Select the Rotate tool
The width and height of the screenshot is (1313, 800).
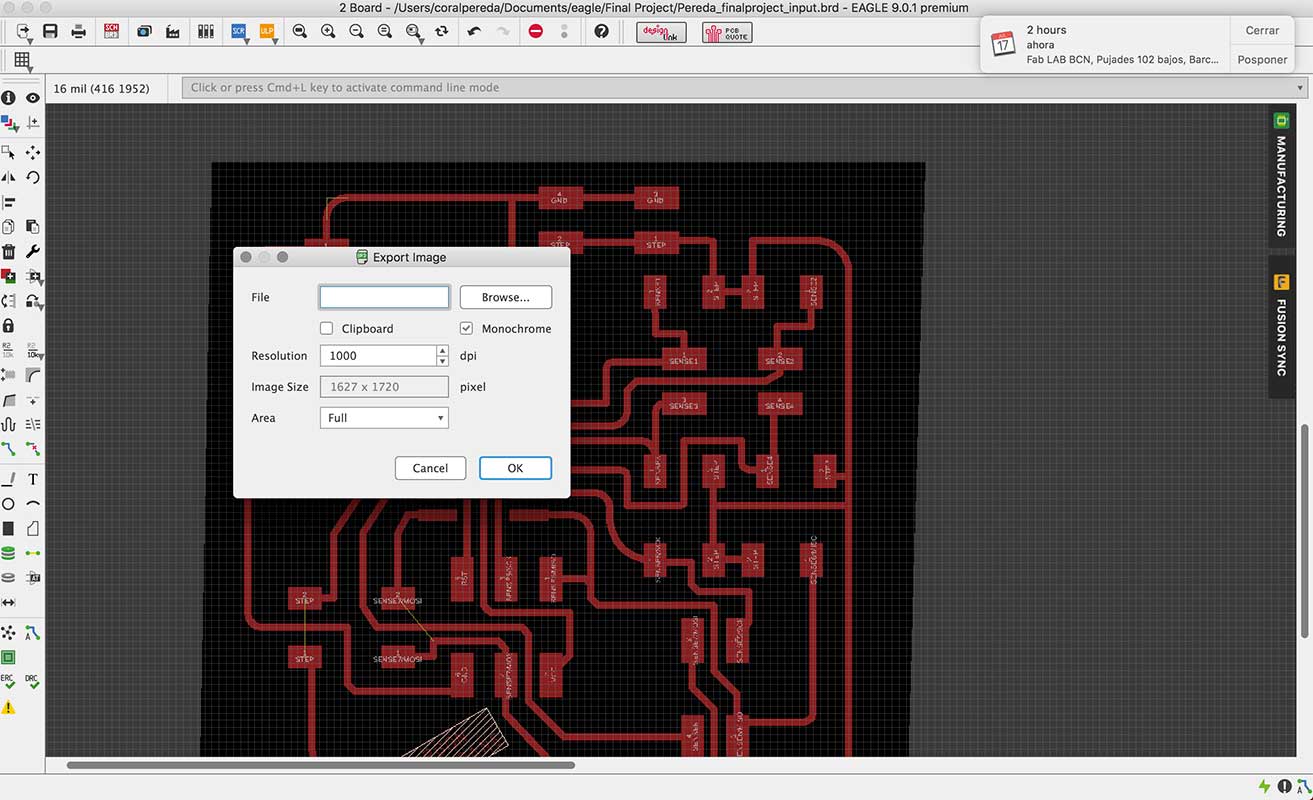(x=33, y=178)
